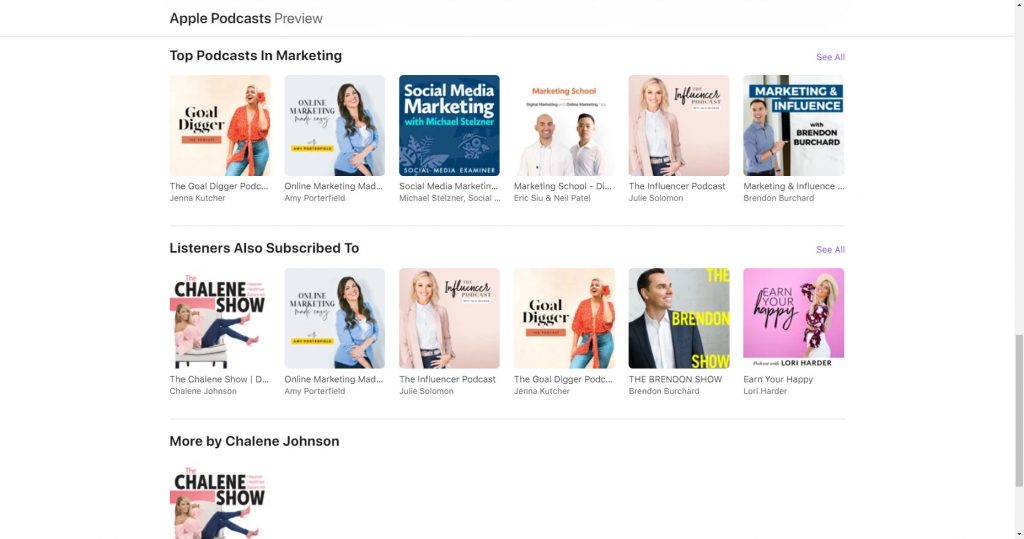Click the Apple Podcasts Preview header title

[246, 18]
